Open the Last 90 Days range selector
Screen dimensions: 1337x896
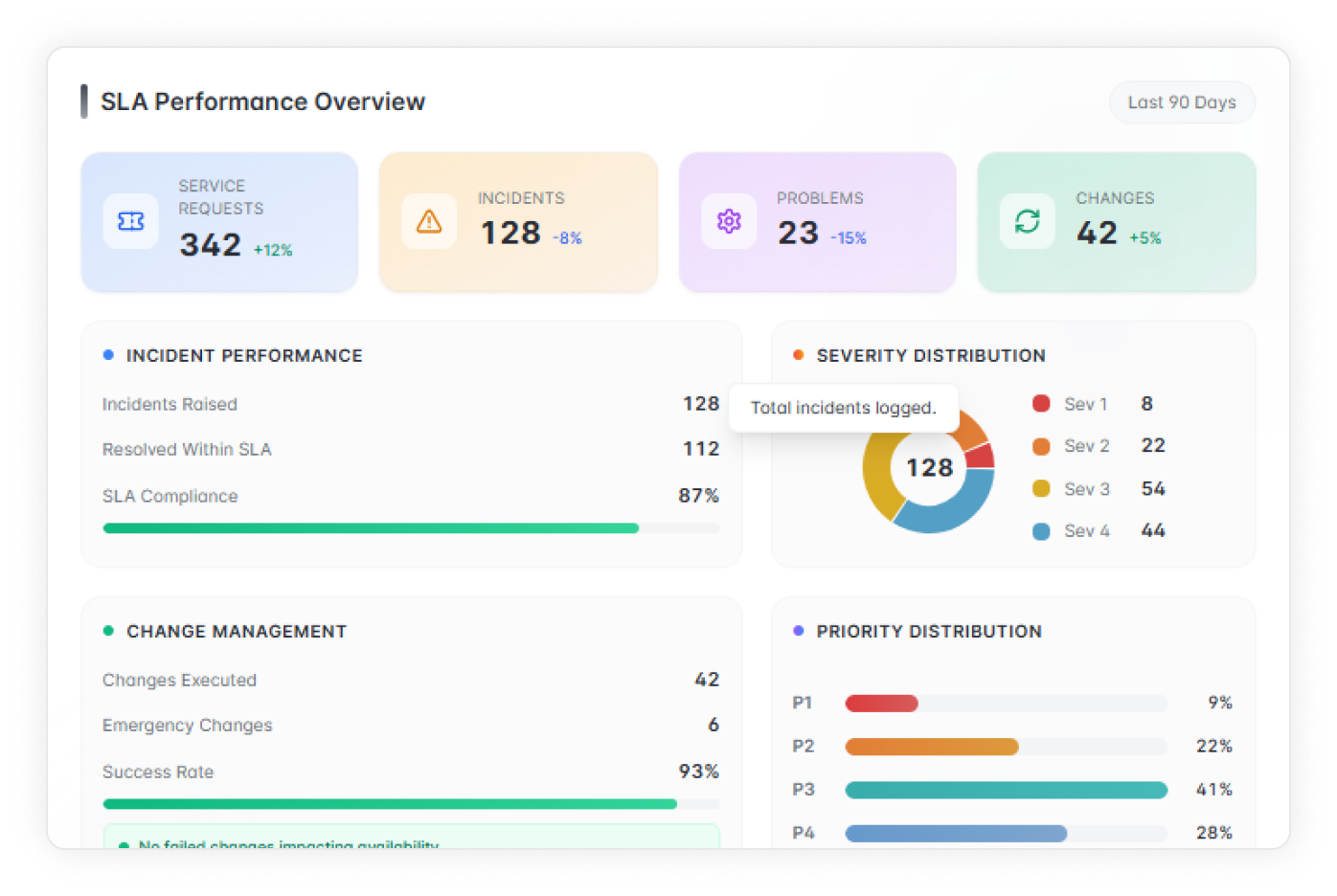click(1182, 102)
